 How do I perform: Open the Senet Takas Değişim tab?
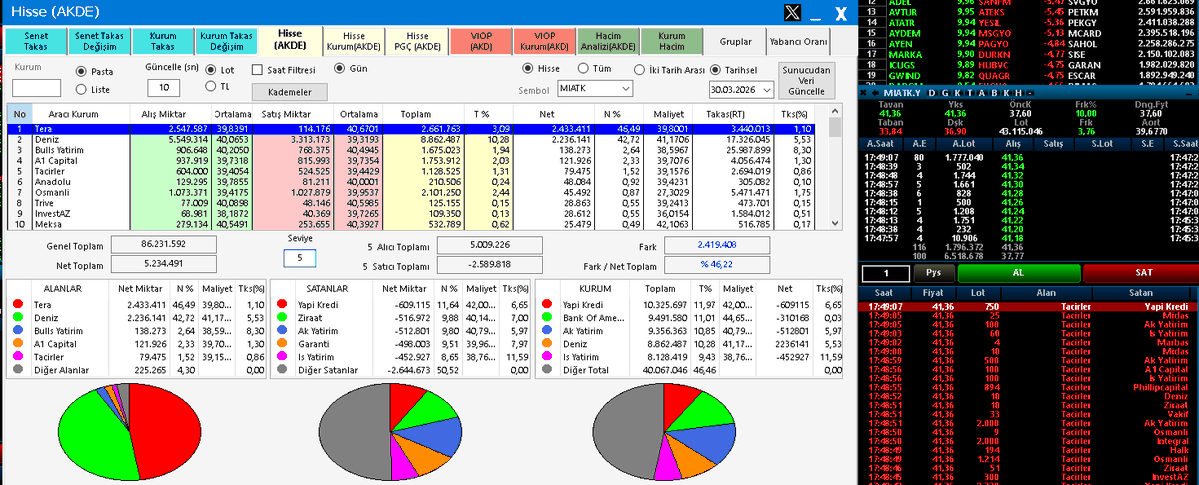click(99, 41)
